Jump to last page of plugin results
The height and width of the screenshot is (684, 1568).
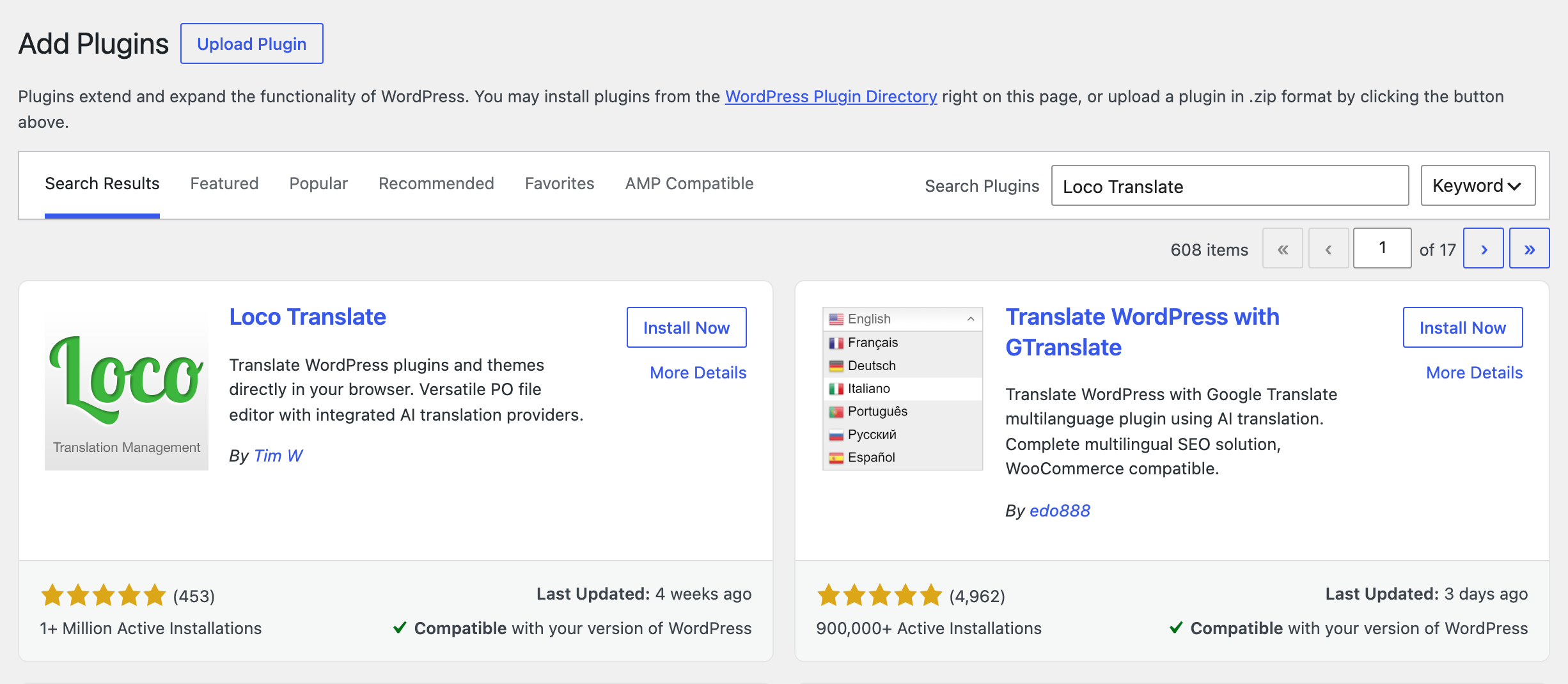(1529, 248)
